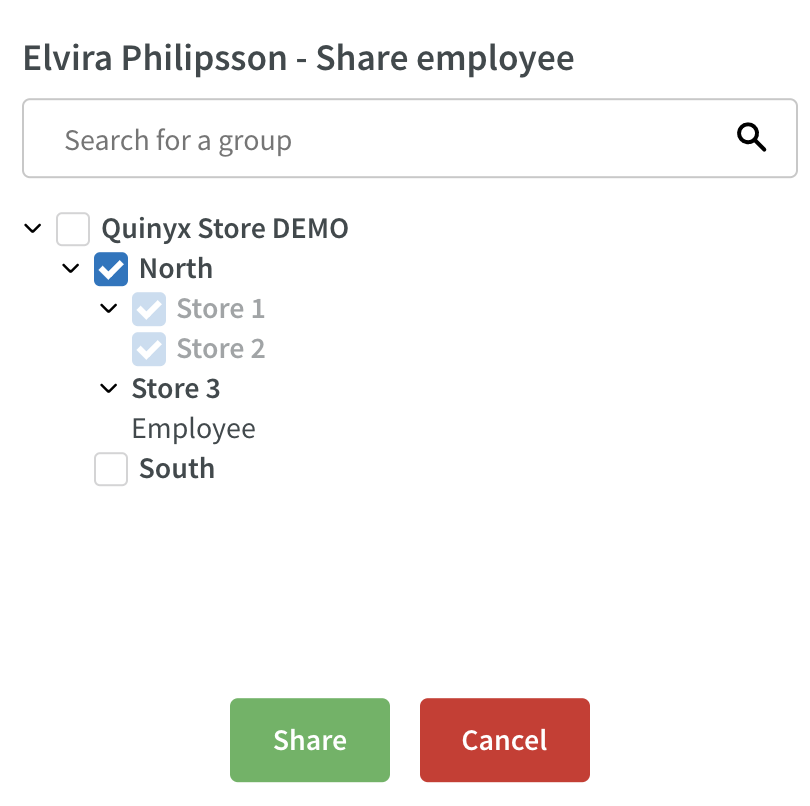Check the South checkbox
The height and width of the screenshot is (806, 810).
point(111,469)
